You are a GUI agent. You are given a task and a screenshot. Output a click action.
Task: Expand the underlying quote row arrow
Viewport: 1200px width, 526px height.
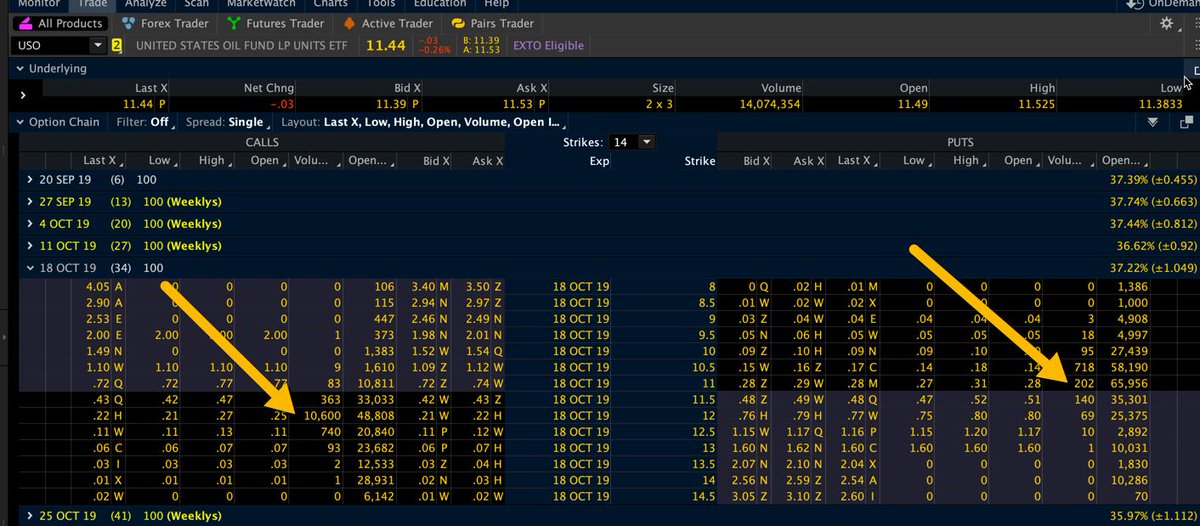coord(22,95)
